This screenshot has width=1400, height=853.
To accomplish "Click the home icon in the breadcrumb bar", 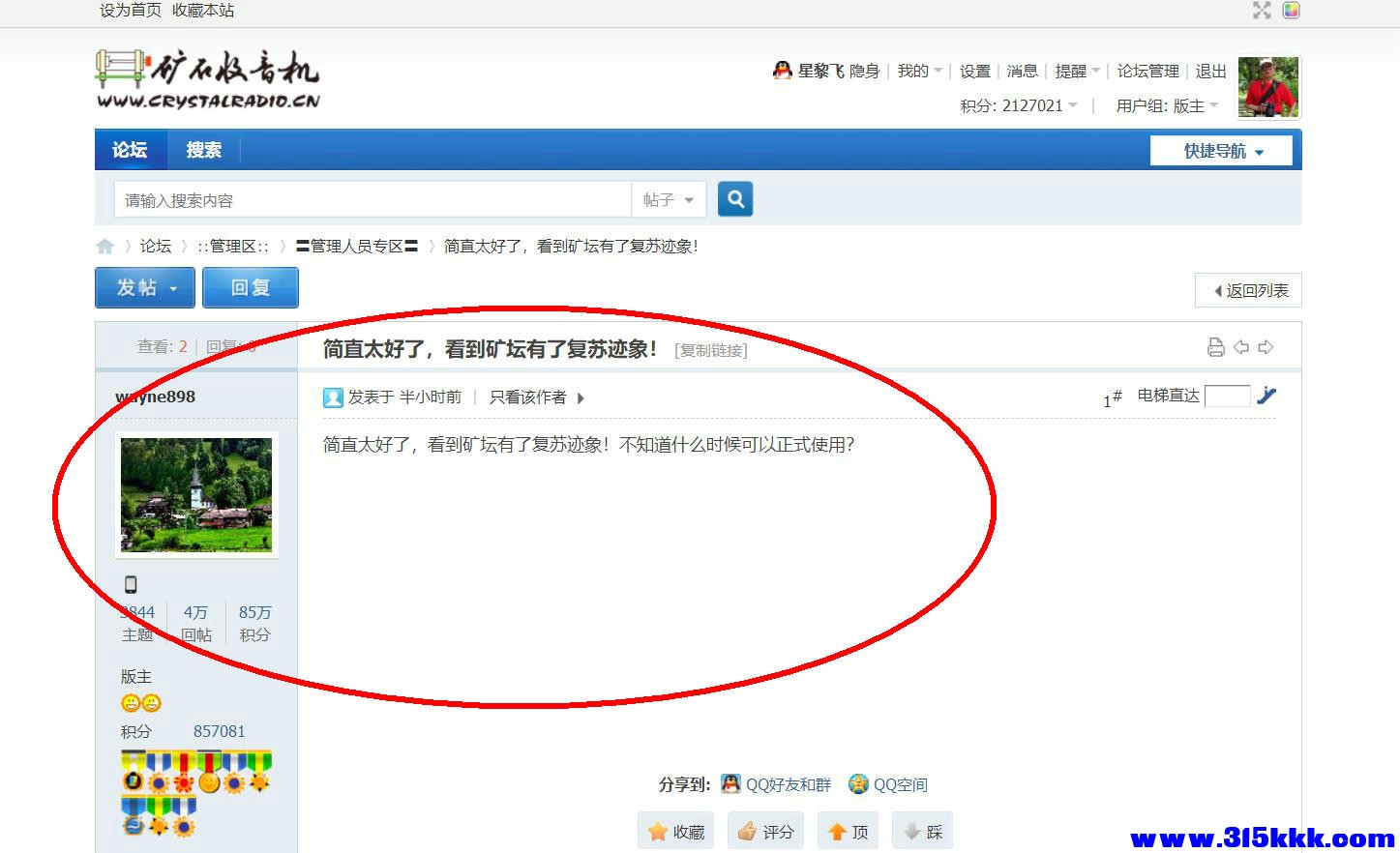I will (105, 246).
